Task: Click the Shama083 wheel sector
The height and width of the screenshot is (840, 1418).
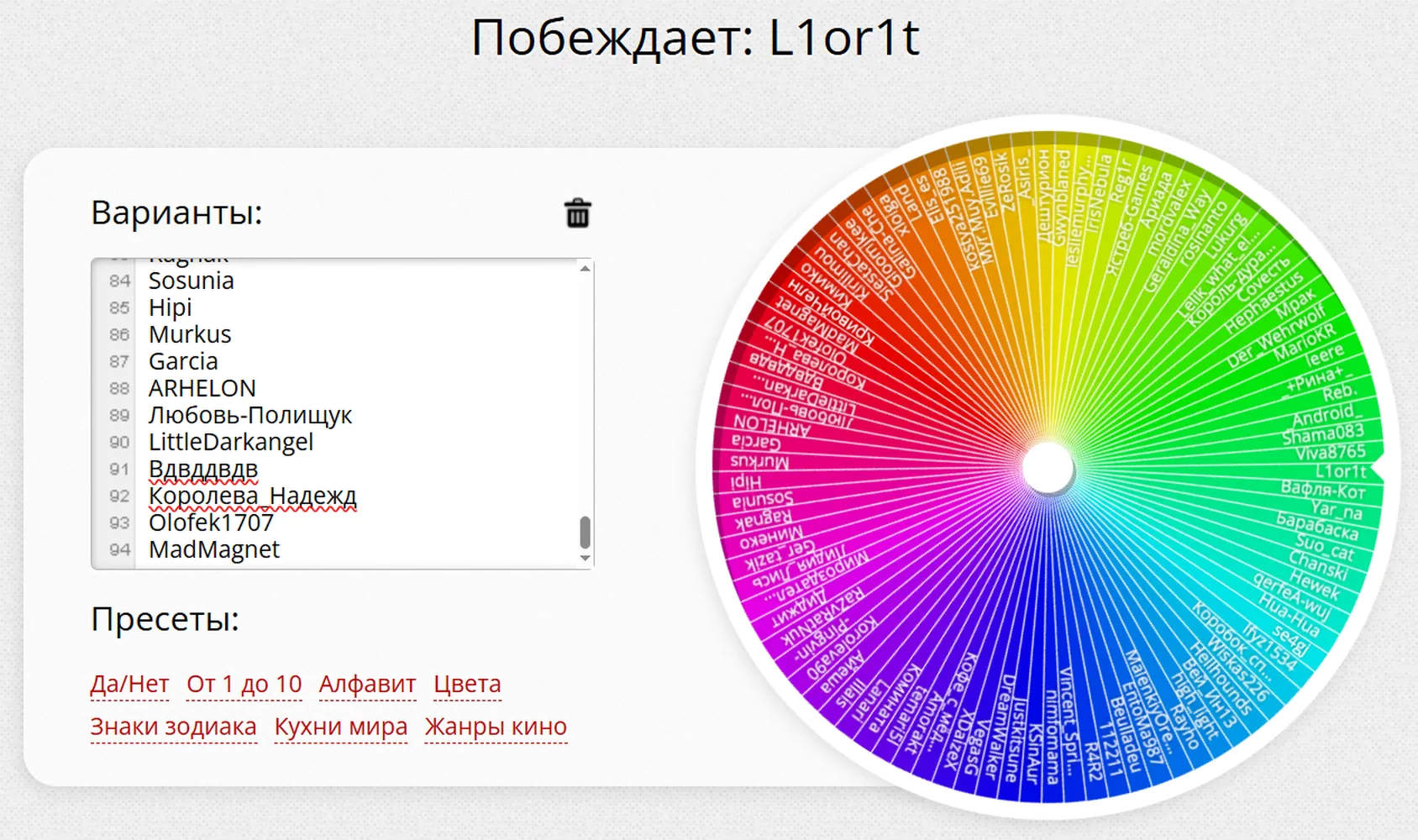Action: coord(1322,433)
